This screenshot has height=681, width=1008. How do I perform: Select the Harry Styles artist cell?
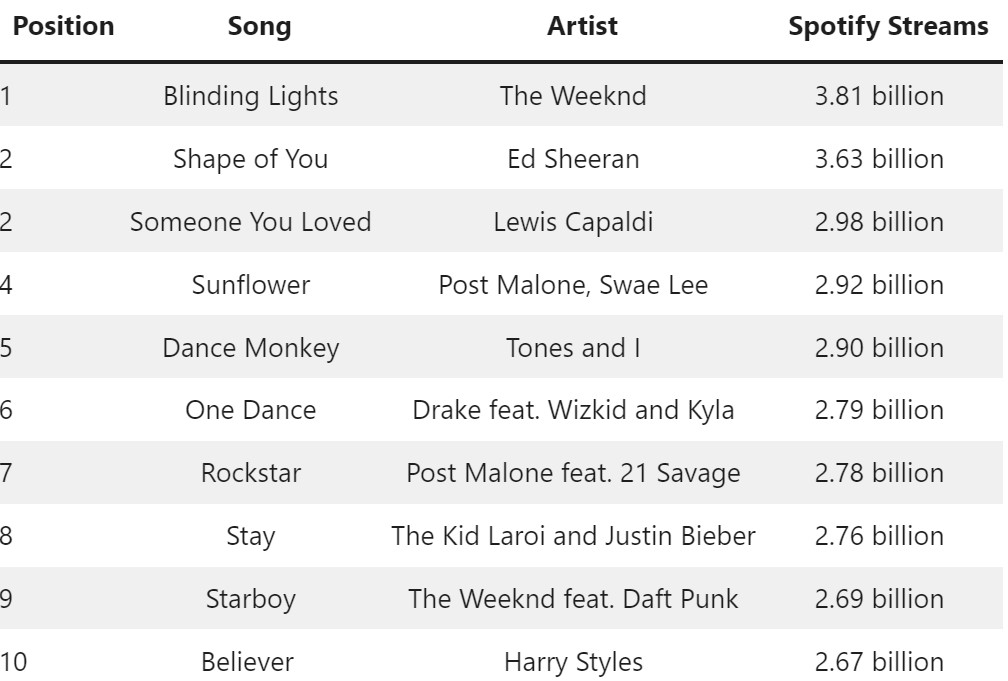[573, 662]
